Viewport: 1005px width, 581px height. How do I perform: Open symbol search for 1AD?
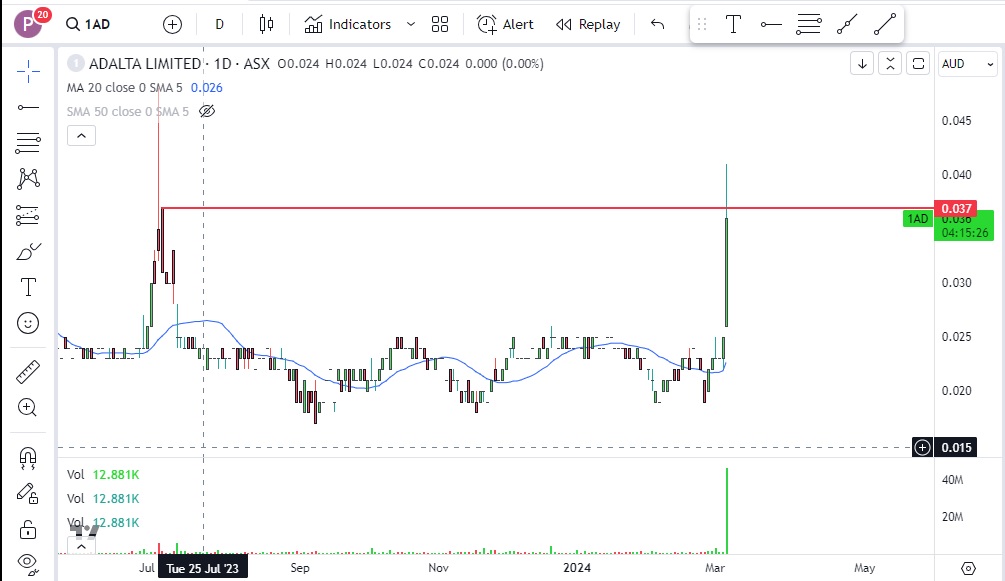(x=88, y=24)
